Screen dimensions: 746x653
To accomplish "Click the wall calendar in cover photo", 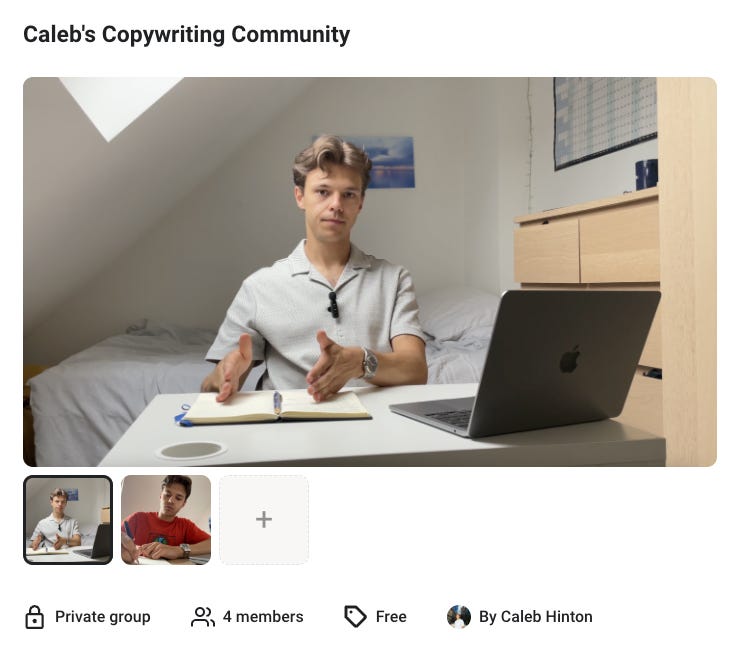I will (x=605, y=122).
